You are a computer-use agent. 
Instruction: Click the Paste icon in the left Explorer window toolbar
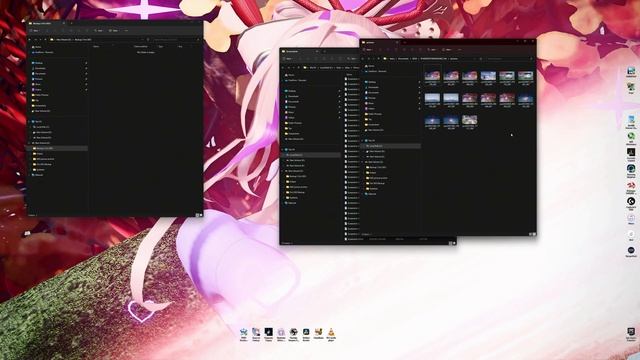[x=63, y=31]
